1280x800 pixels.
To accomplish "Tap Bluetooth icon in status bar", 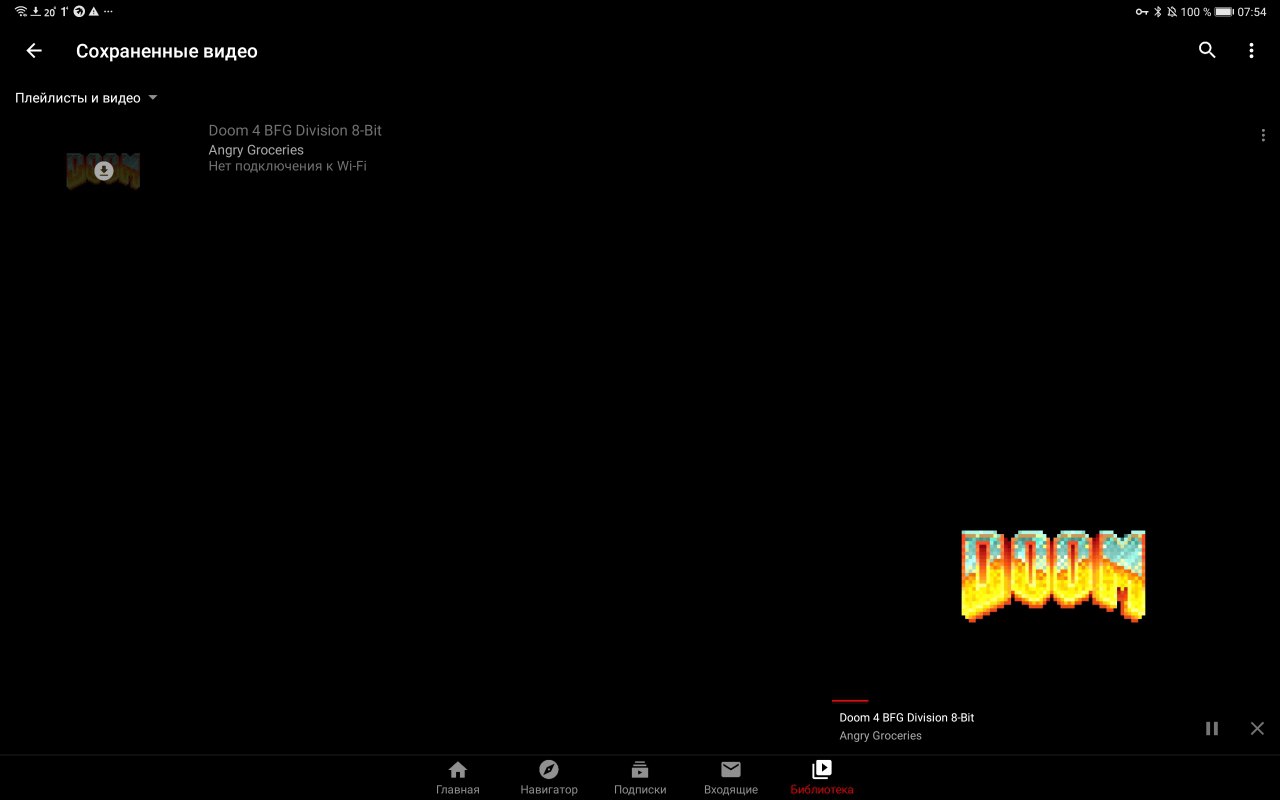I will [x=1157, y=12].
